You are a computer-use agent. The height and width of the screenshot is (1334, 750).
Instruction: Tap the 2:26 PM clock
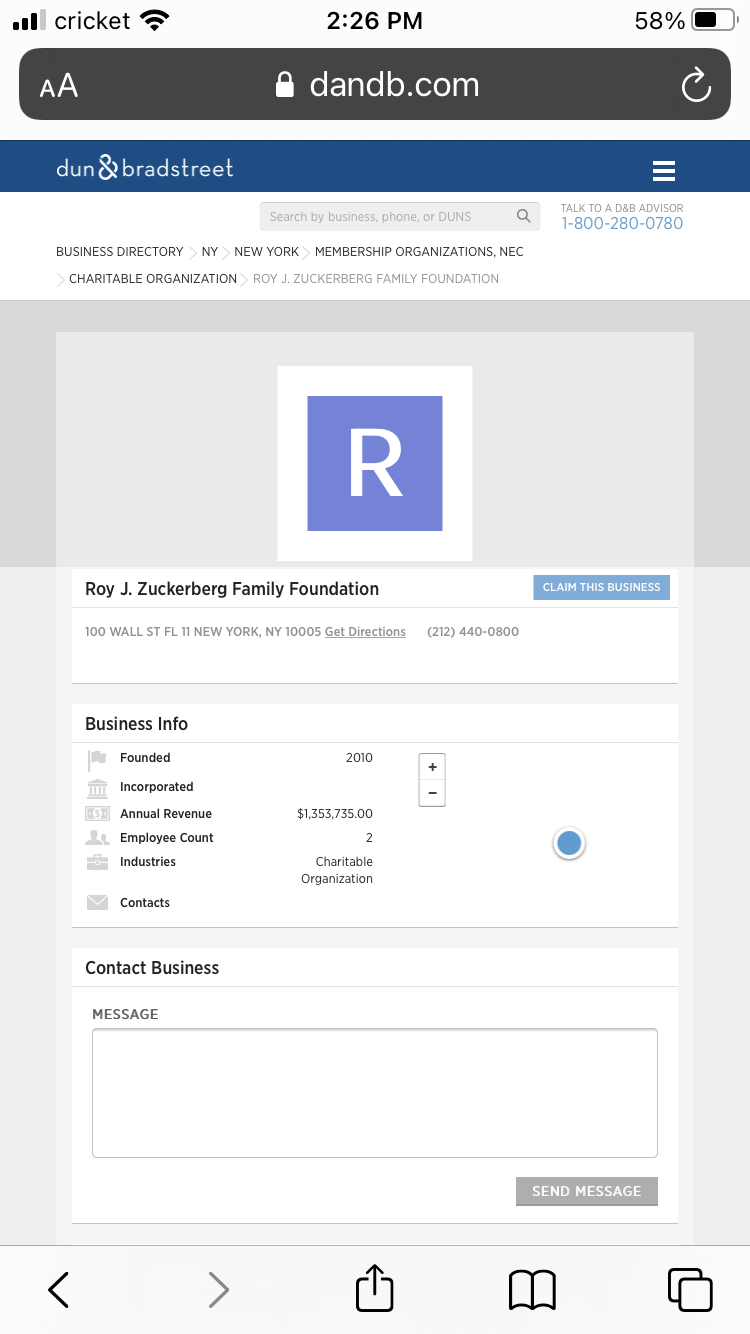coord(375,20)
